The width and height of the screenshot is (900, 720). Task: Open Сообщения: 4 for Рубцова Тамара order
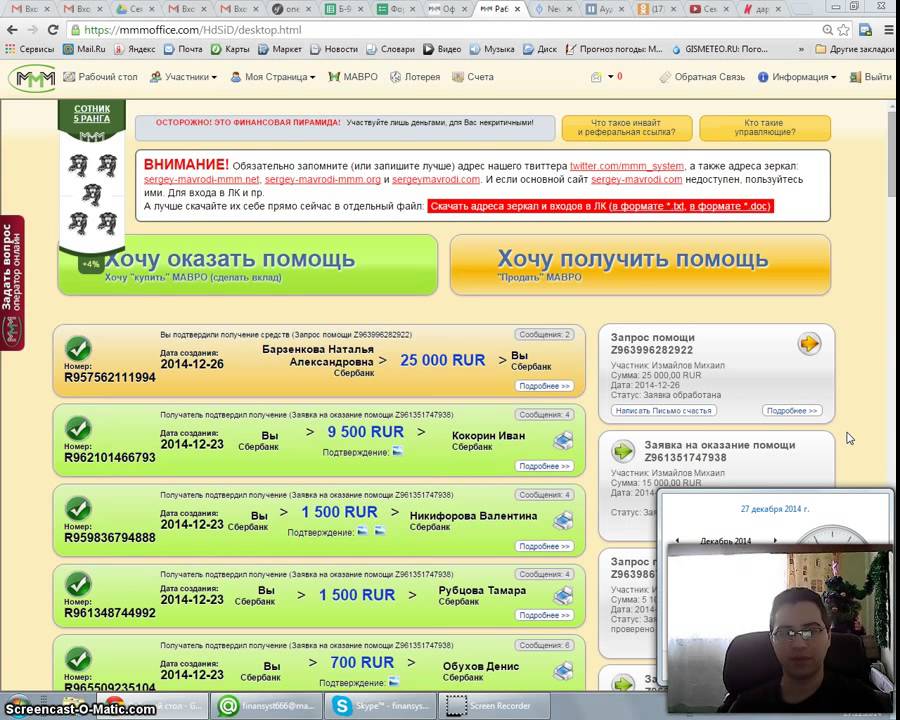click(x=544, y=574)
